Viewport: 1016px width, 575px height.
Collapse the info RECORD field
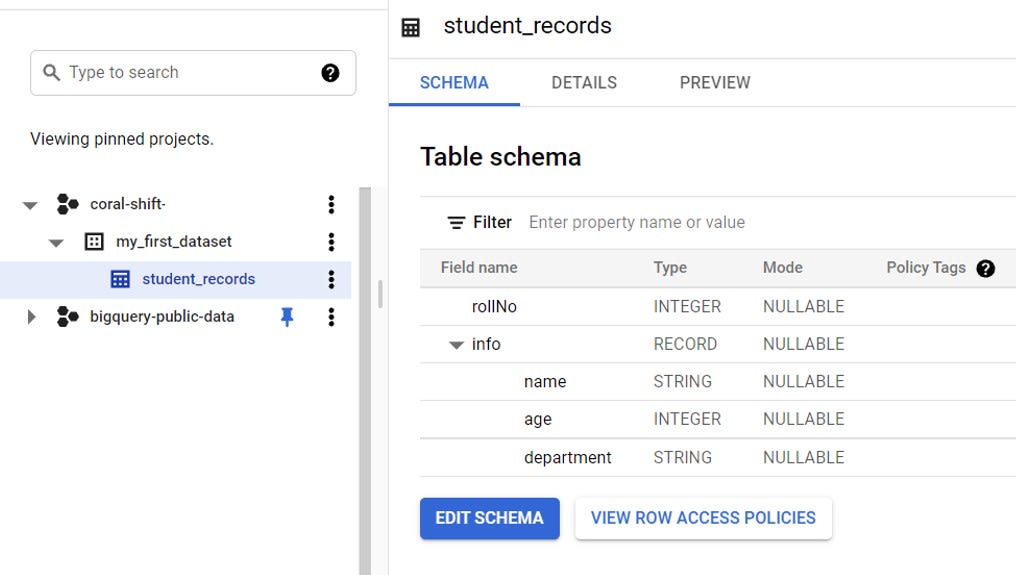[456, 345]
